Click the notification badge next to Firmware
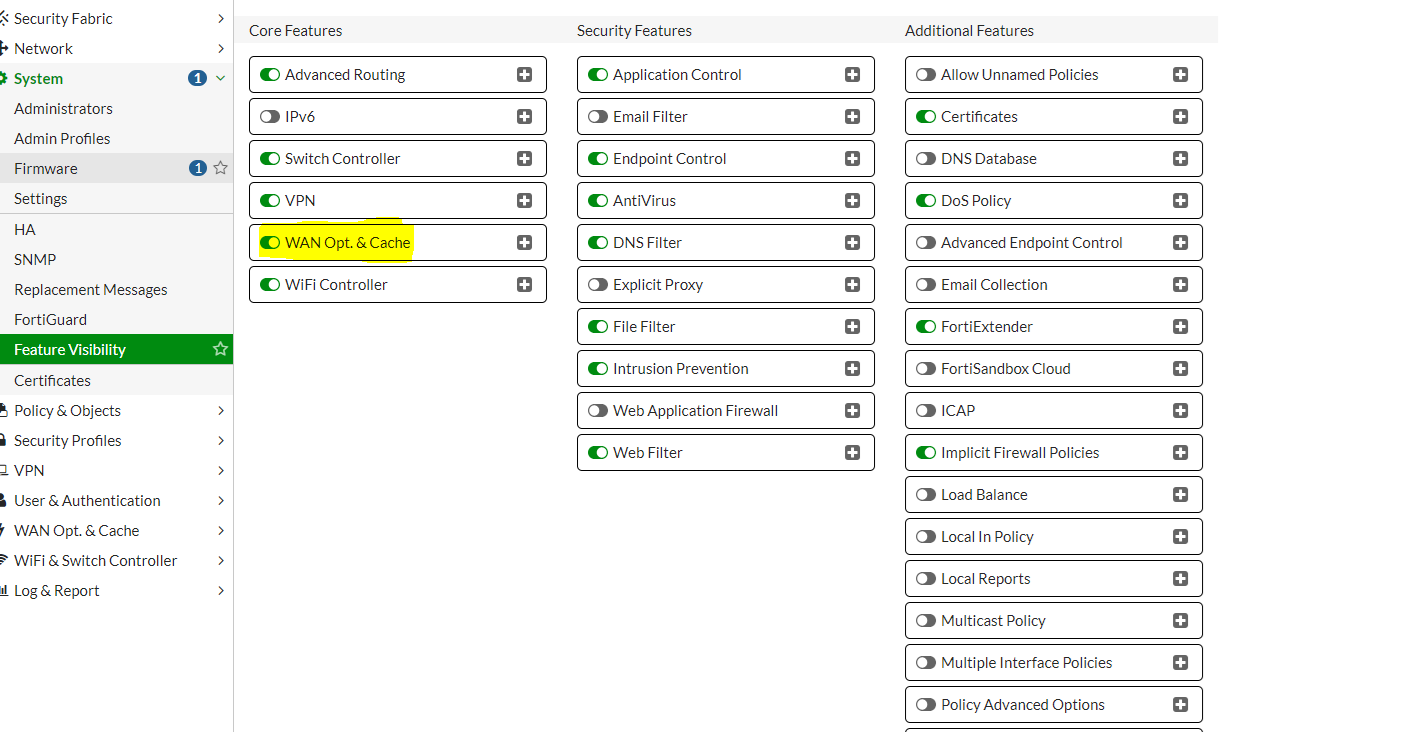Image resolution: width=1412 pixels, height=732 pixels. (x=198, y=168)
